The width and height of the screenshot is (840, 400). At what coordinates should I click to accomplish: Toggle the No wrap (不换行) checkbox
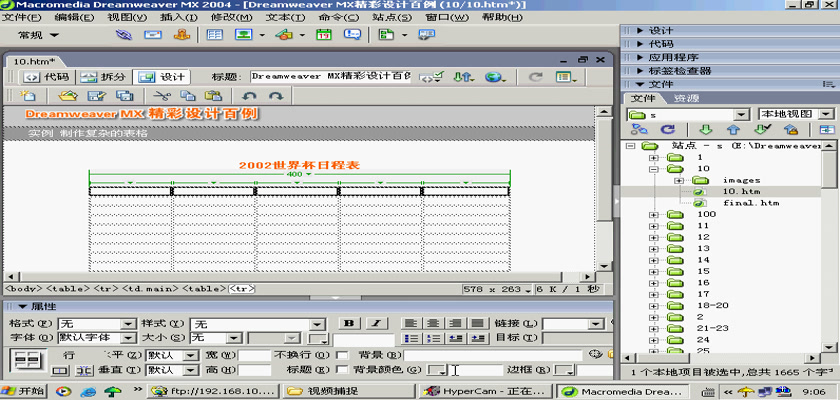pyautogui.click(x=341, y=355)
